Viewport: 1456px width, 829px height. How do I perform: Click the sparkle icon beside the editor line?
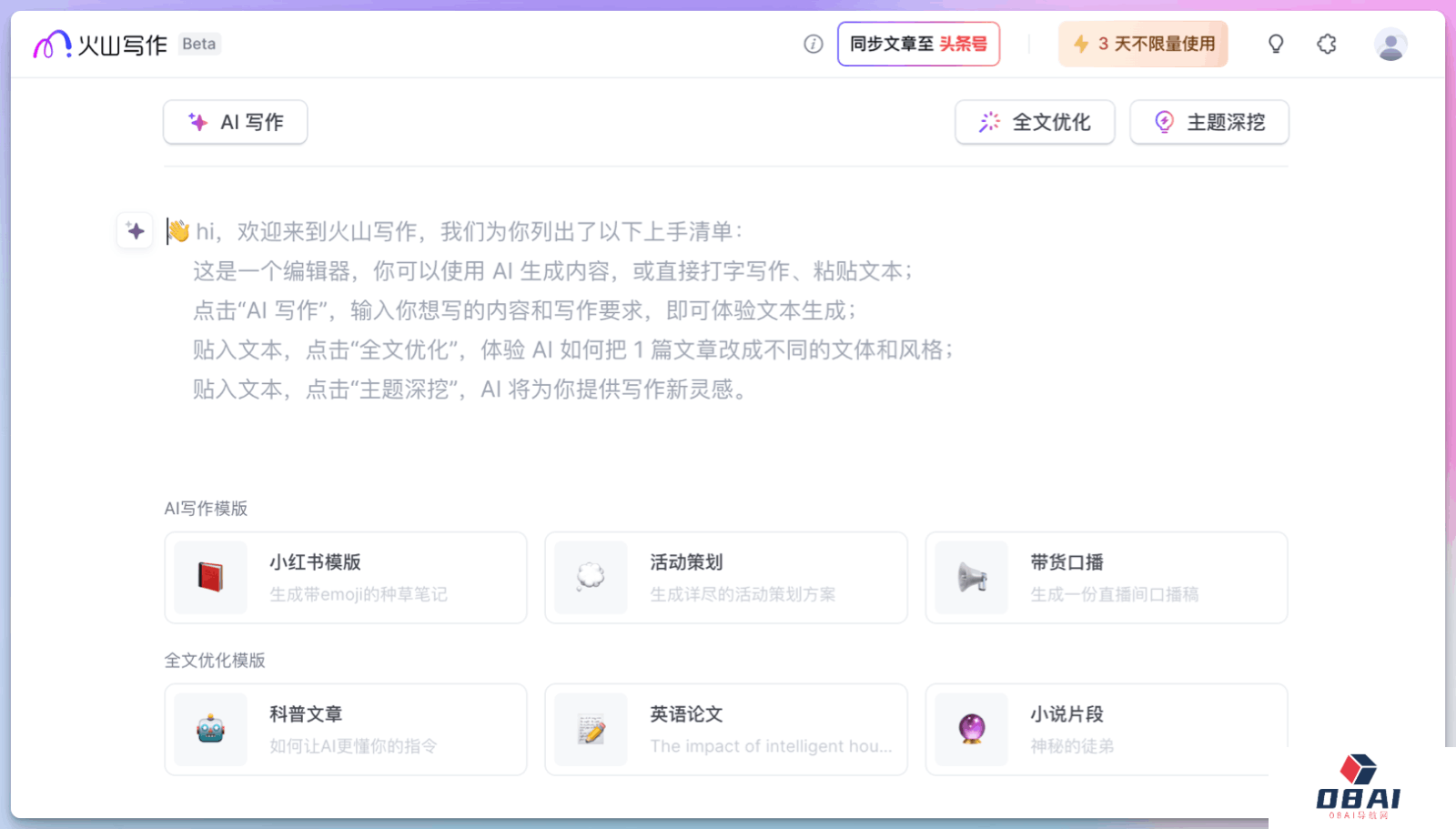tap(136, 231)
